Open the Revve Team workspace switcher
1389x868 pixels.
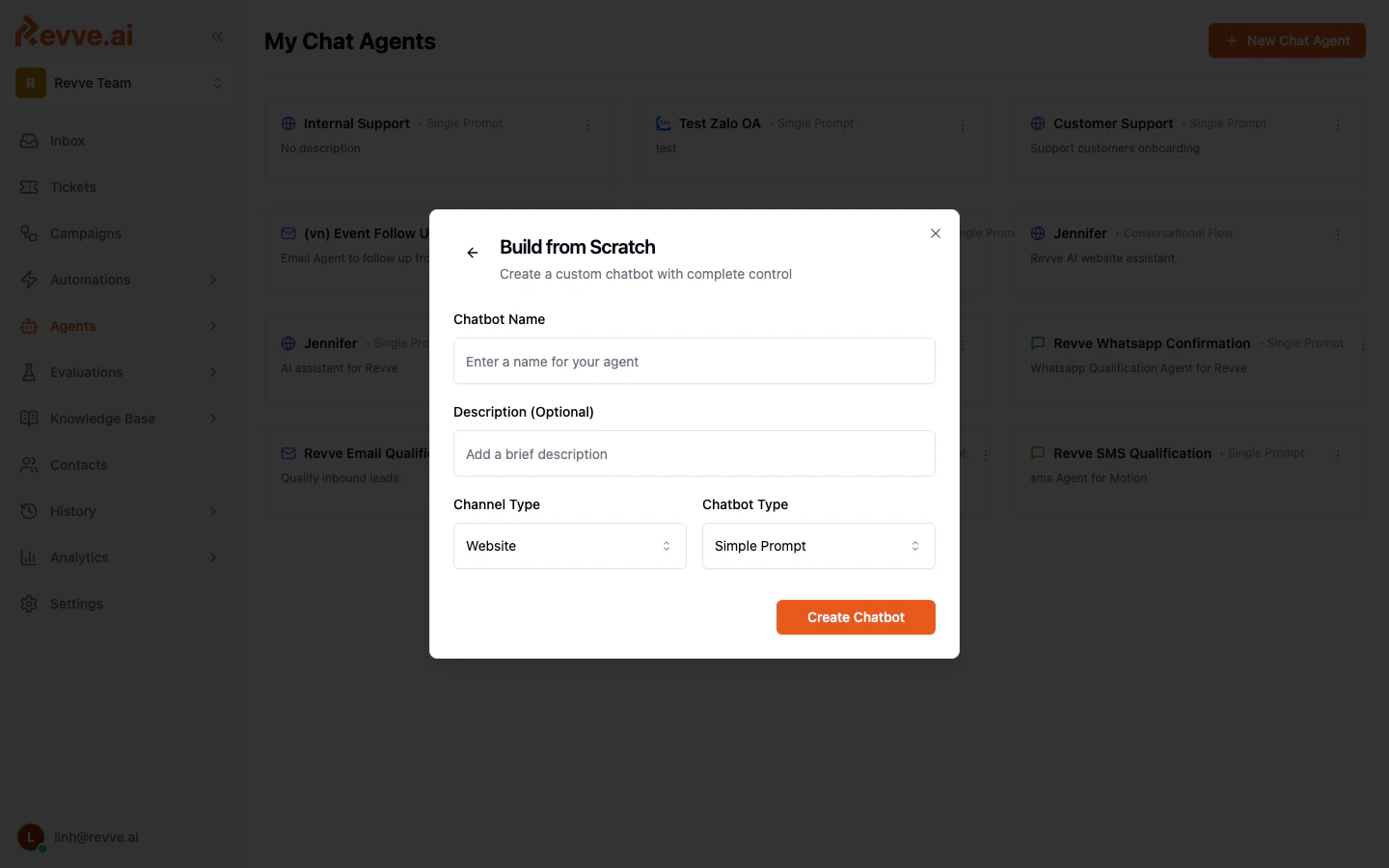120,83
